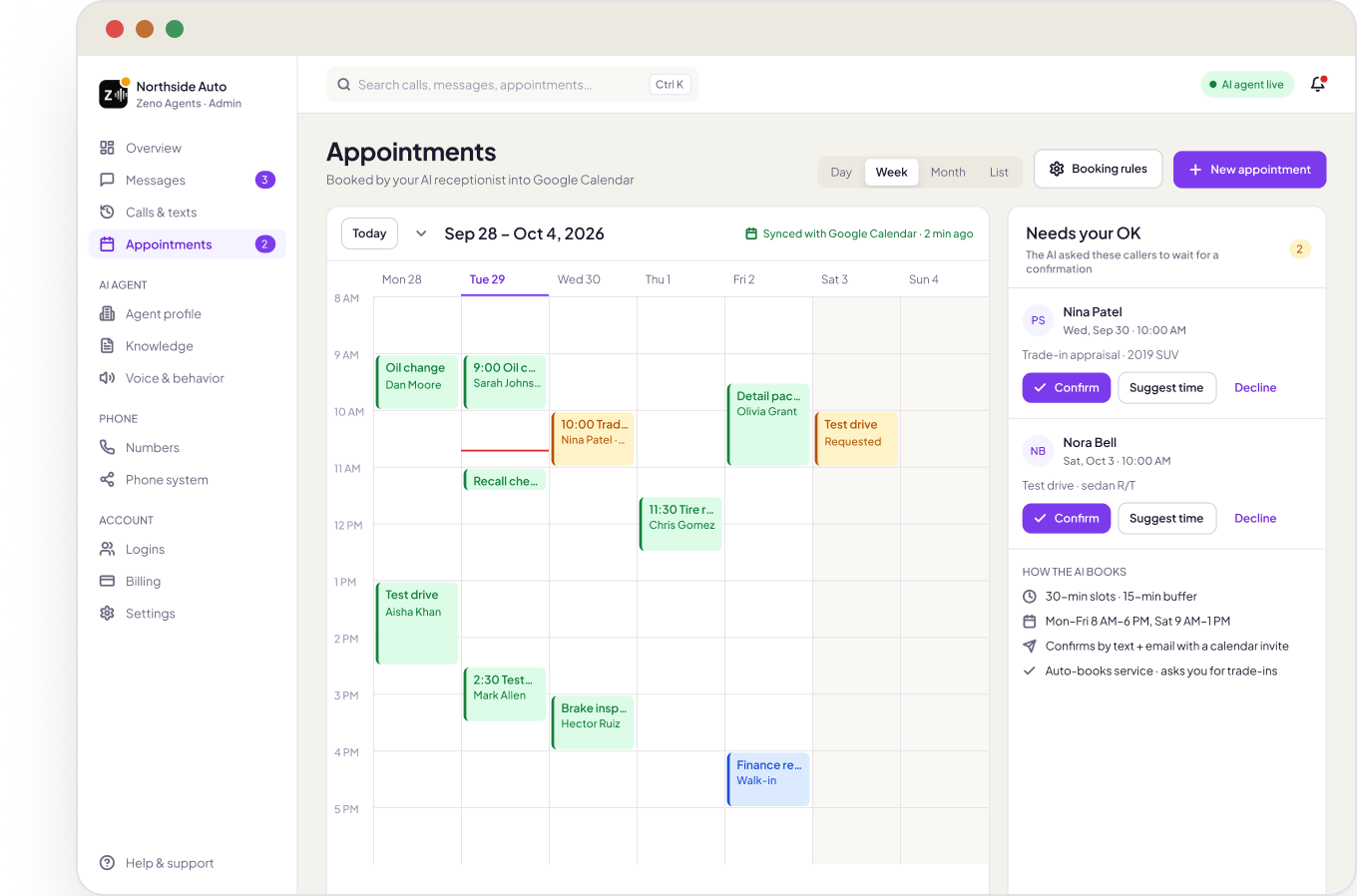
Task: Click the Calls & texts history icon
Action: (107, 212)
